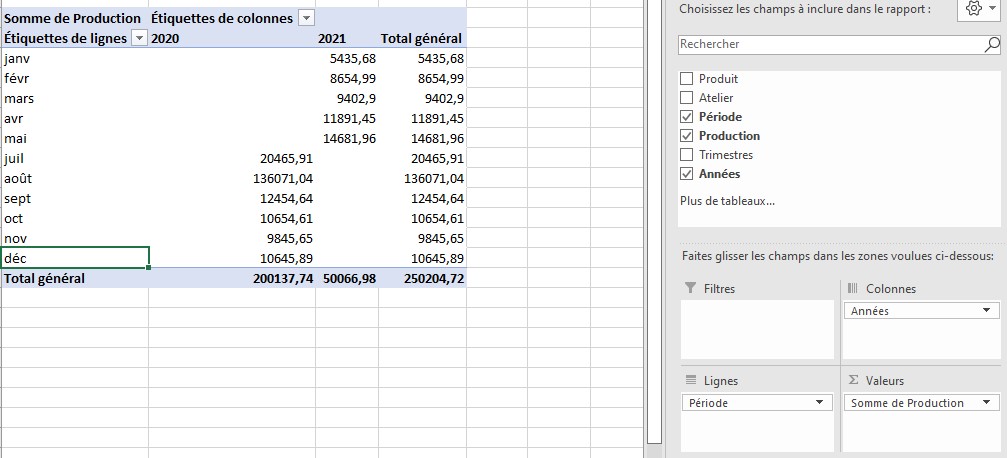The width and height of the screenshot is (1007, 458).
Task: Expand the Années dropdown in Colonnes zone
Action: [x=986, y=311]
